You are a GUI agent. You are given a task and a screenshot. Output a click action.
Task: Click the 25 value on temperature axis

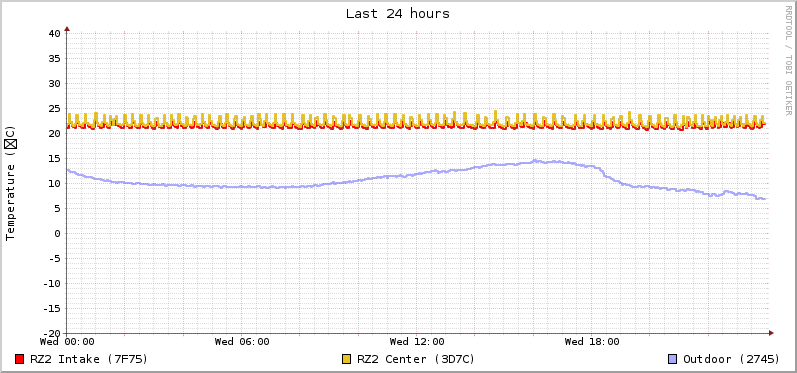coord(55,109)
